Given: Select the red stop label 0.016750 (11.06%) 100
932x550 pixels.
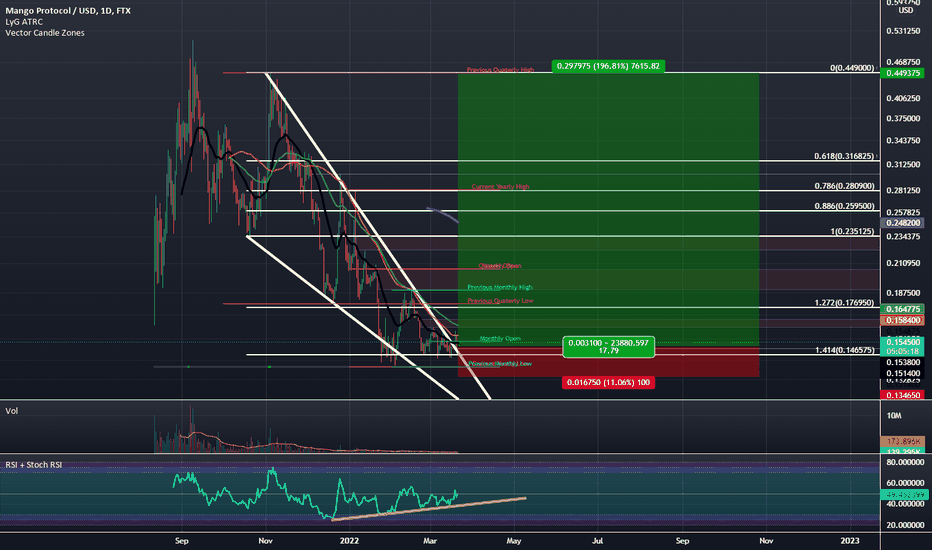Looking at the screenshot, I should 608,382.
